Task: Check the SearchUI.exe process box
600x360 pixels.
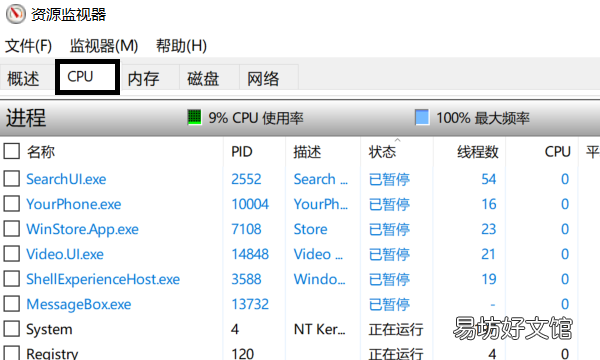Action: pos(11,179)
